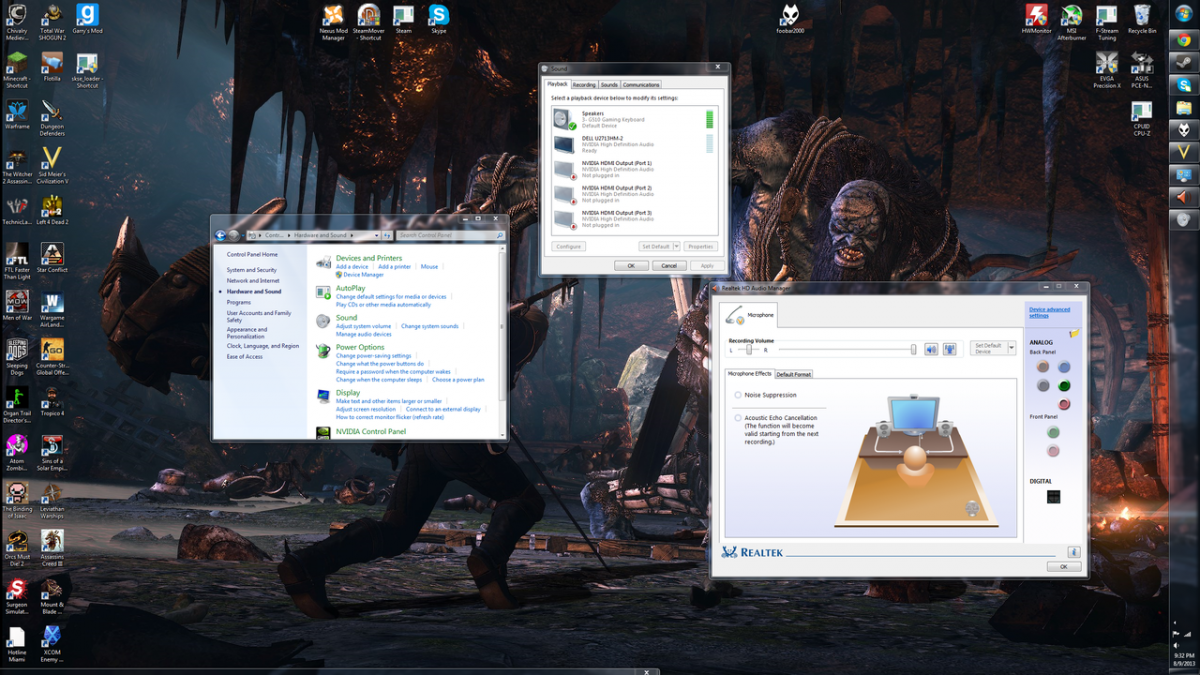The height and width of the screenshot is (675, 1200).
Task: Select the green front panel jack
Action: (x=1053, y=432)
